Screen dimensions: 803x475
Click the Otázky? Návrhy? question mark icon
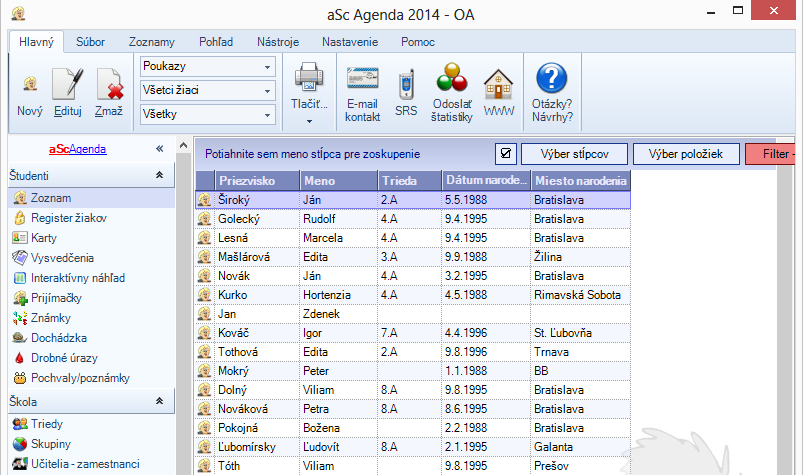coord(552,78)
